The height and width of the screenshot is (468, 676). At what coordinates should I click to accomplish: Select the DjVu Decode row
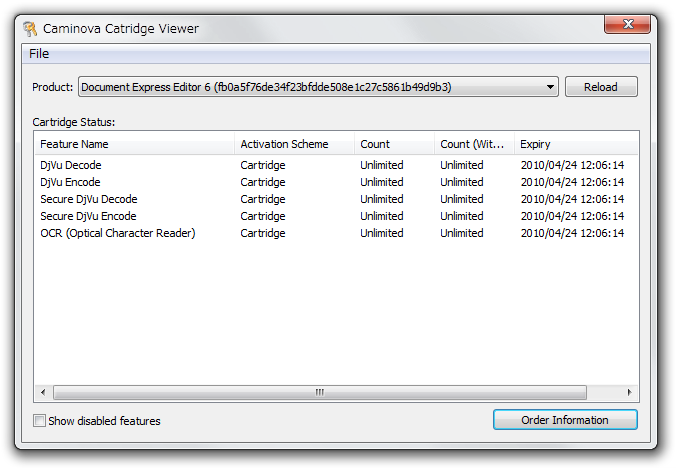pos(336,165)
